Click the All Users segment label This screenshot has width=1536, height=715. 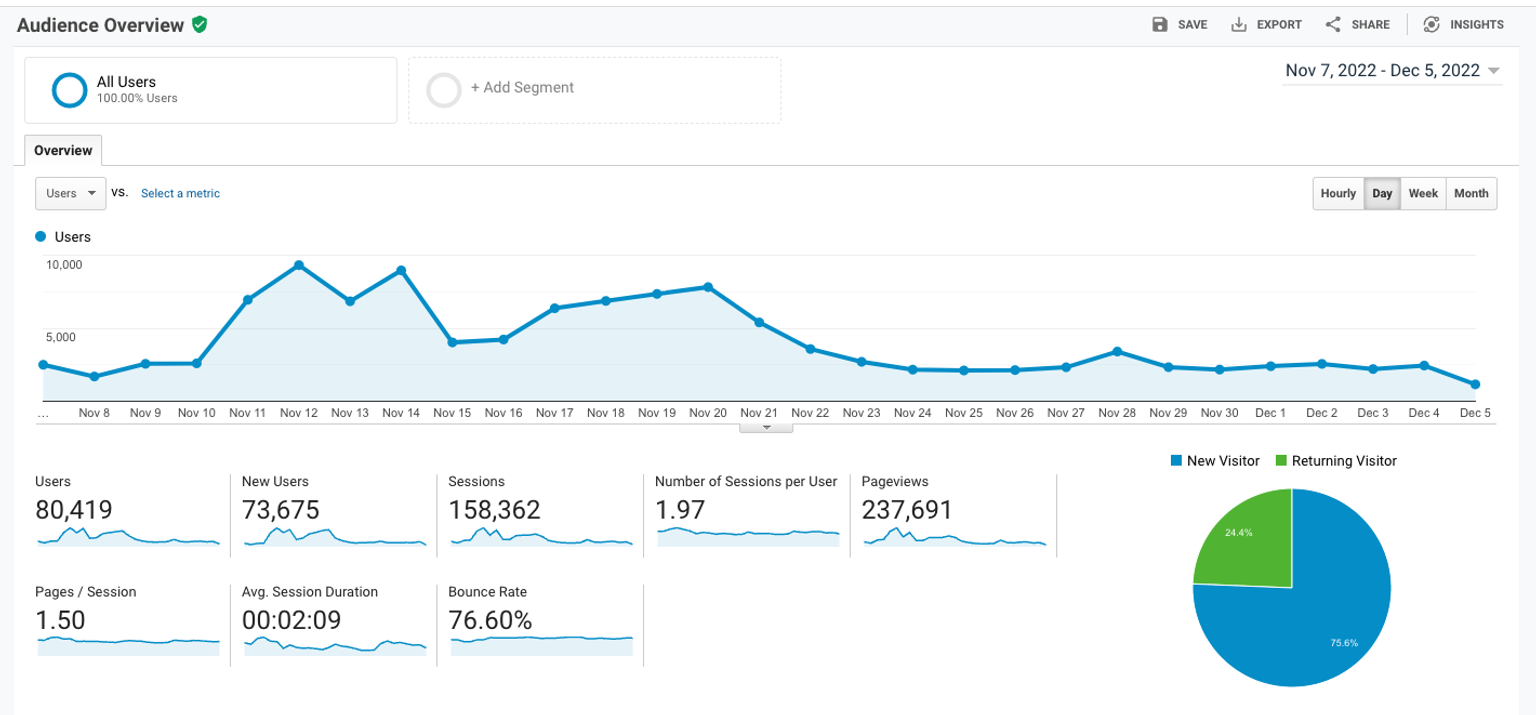click(126, 82)
